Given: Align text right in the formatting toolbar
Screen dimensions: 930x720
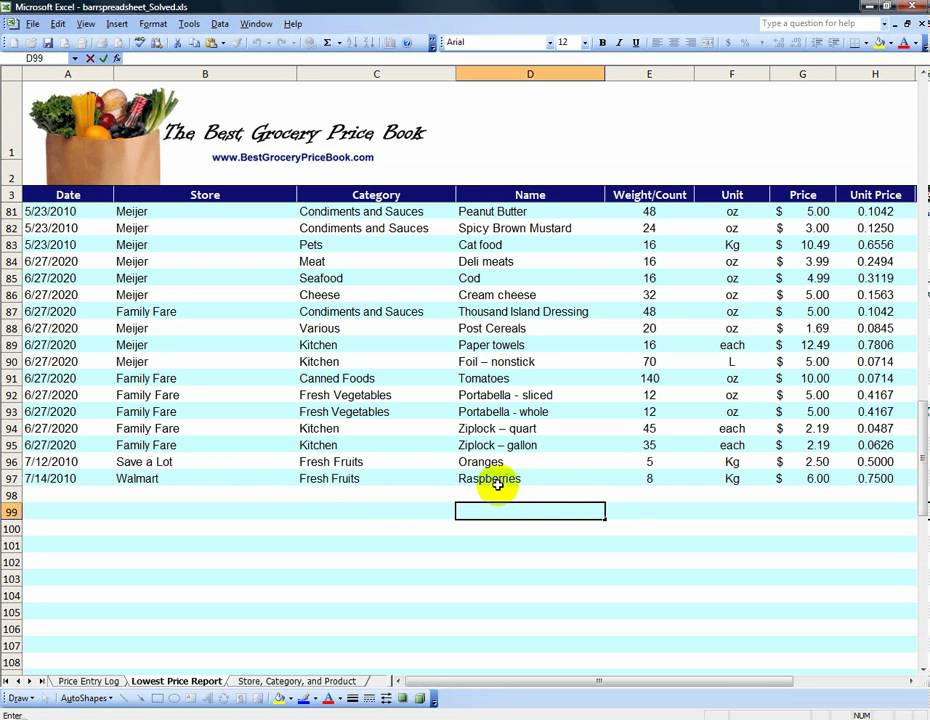Looking at the screenshot, I should (x=690, y=43).
